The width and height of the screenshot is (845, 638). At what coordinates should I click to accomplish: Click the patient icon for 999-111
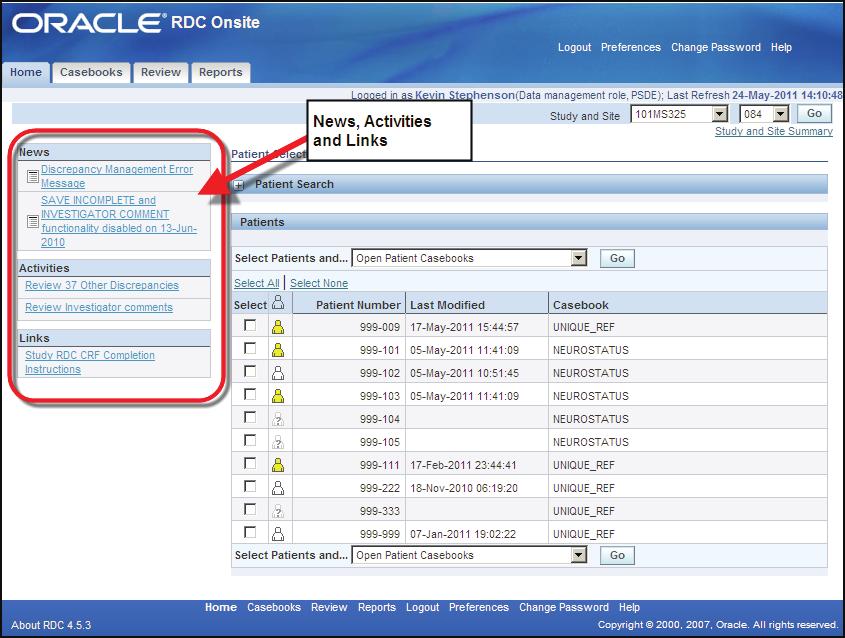(278, 465)
